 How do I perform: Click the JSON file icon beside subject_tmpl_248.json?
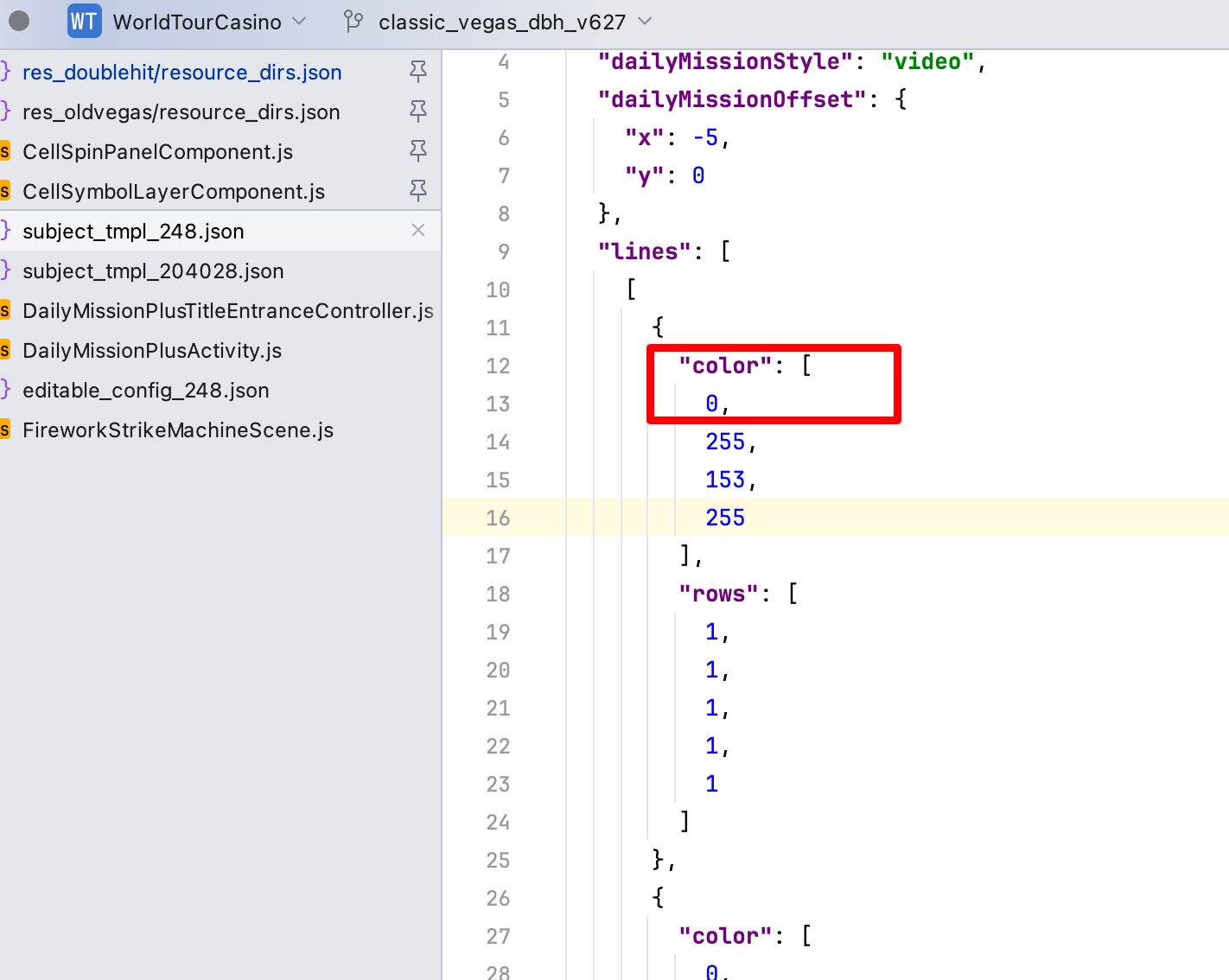point(5,231)
